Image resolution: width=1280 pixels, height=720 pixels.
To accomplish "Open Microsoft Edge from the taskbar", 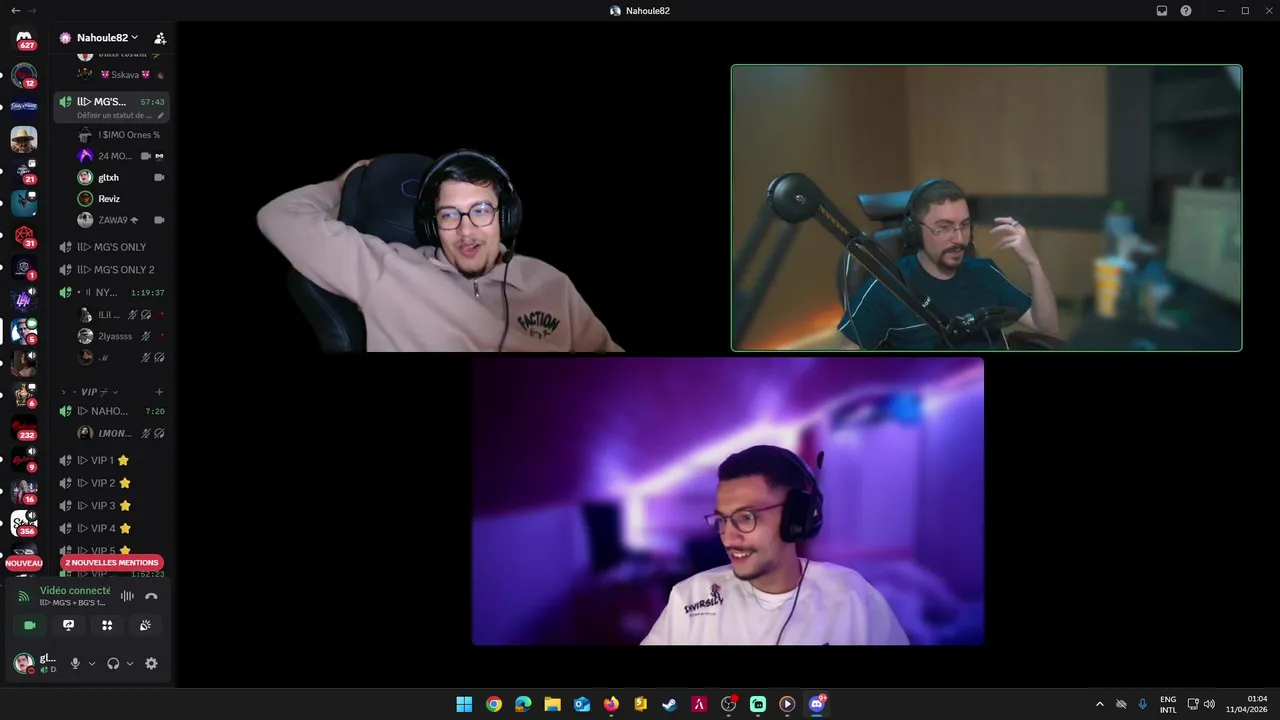I will 523,704.
